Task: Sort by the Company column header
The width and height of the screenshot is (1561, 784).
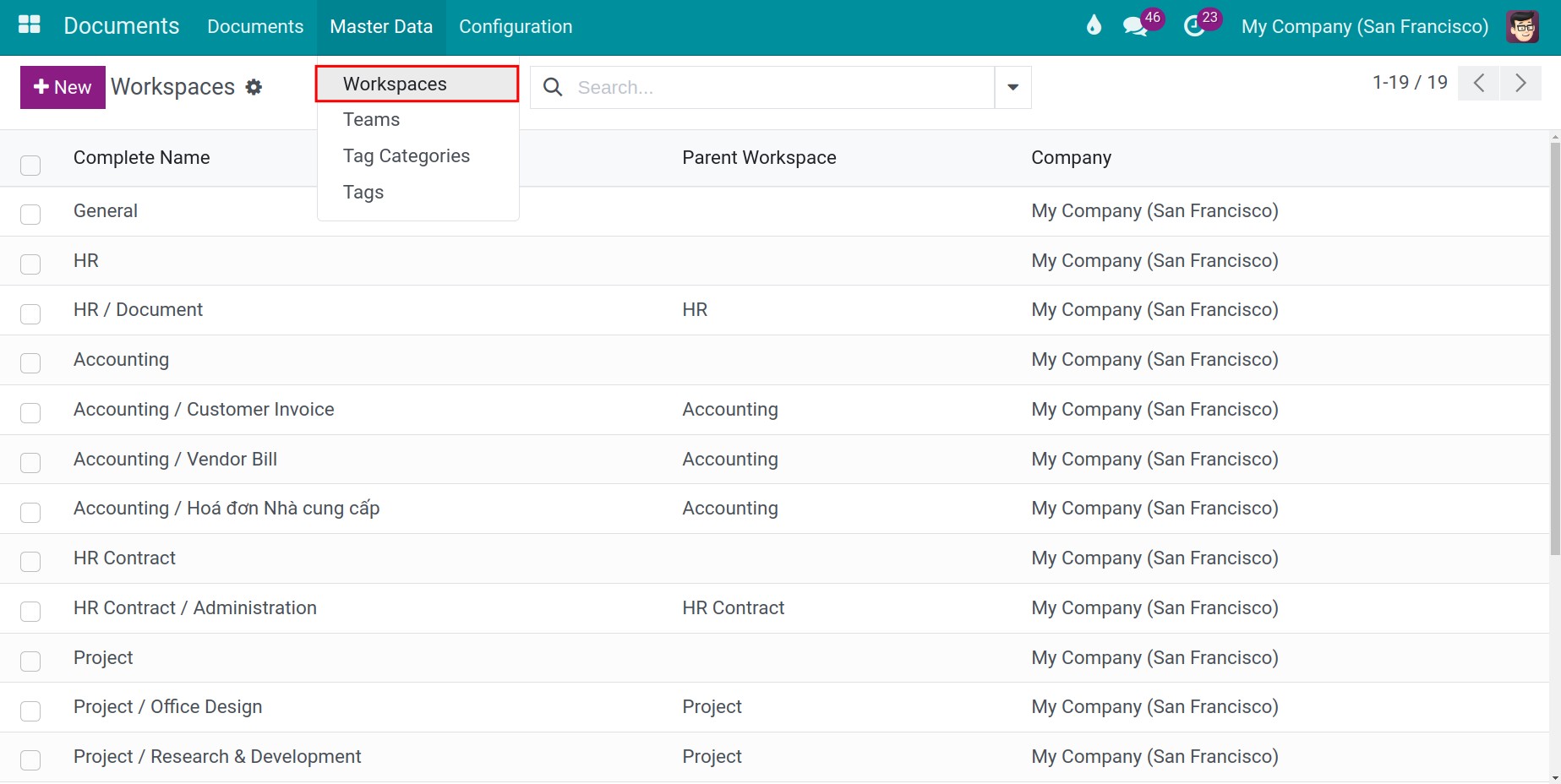Action: (1071, 158)
